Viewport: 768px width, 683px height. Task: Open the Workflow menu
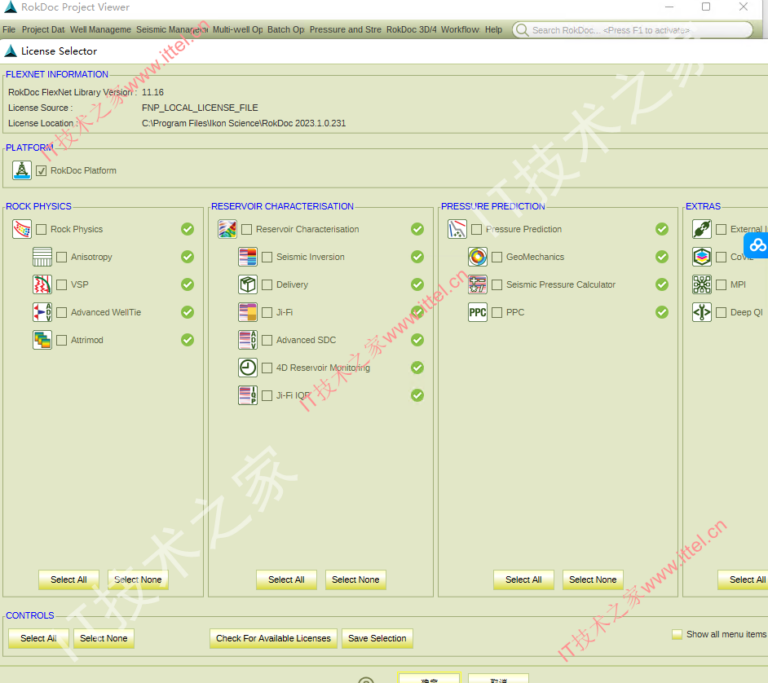pyautogui.click(x=460, y=30)
